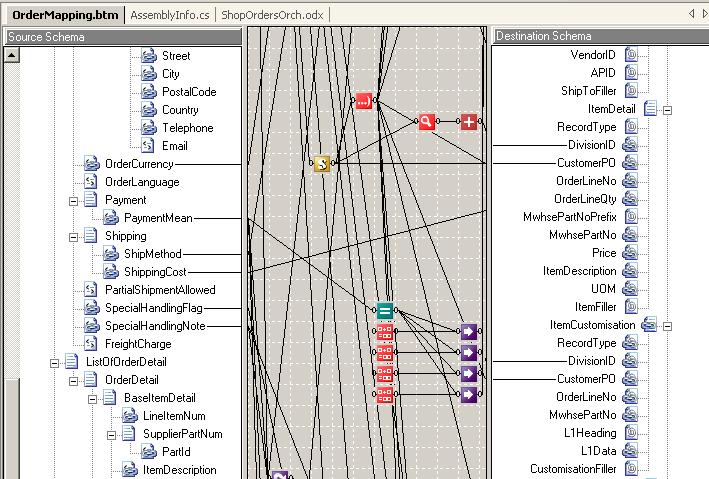Image resolution: width=709 pixels, height=479 pixels.
Task: Click the bottommost red Table Looping functoid
Action: click(385, 394)
